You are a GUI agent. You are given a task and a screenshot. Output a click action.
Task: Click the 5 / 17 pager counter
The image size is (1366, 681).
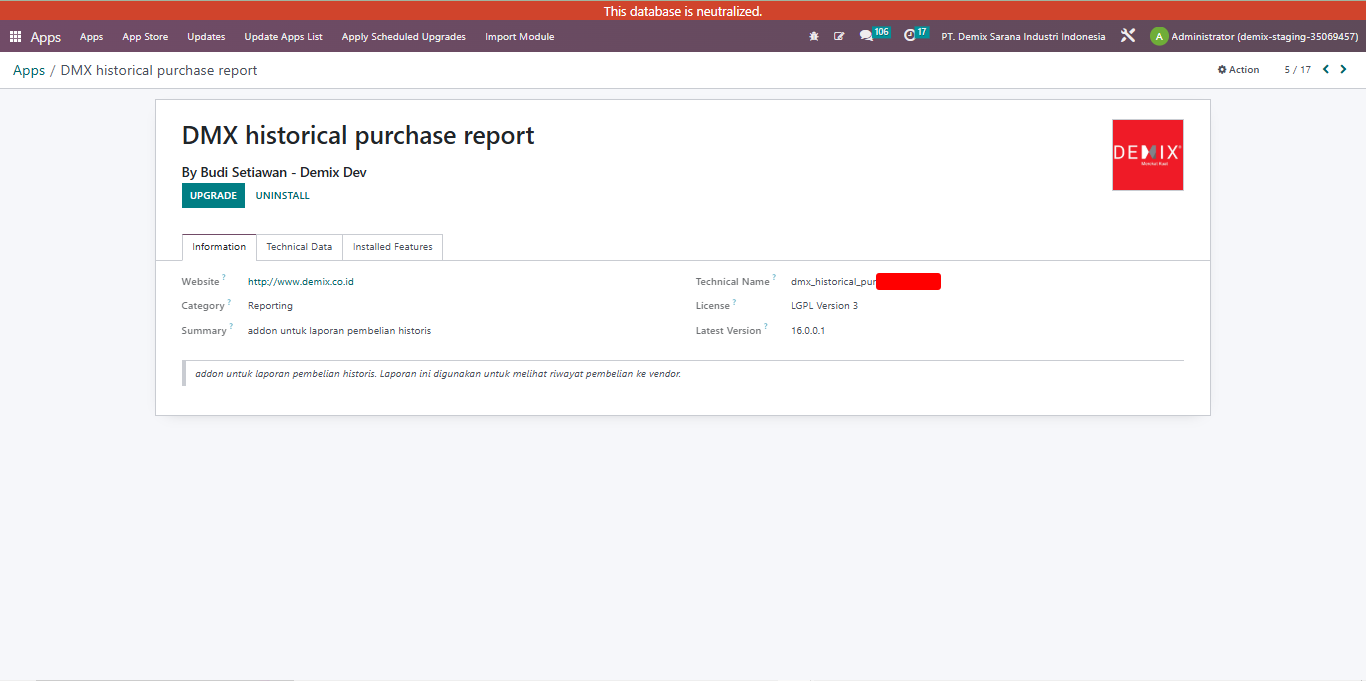point(1297,70)
